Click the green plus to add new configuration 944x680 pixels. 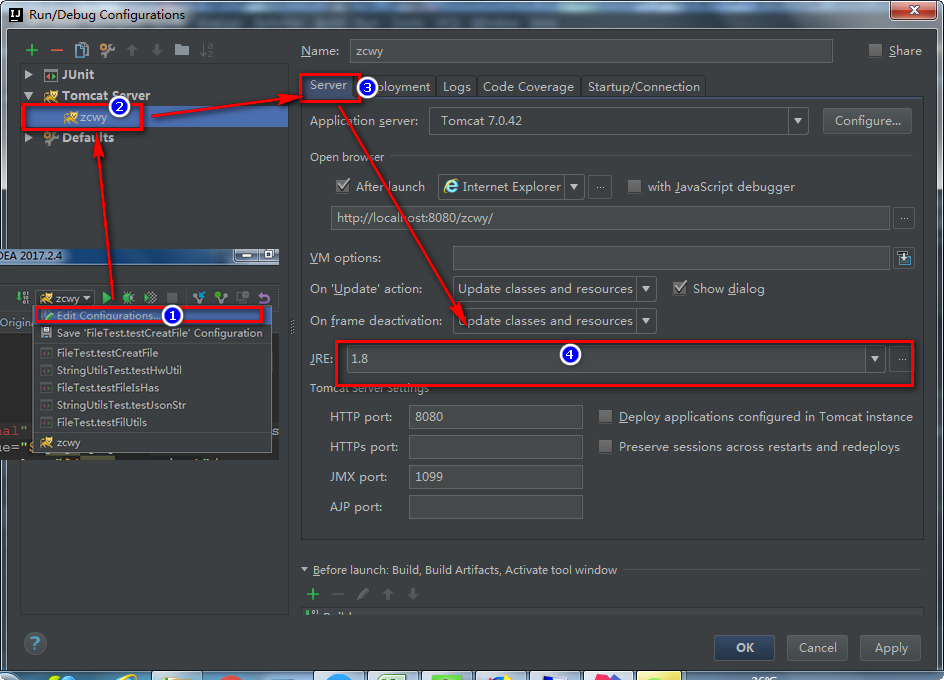[32, 50]
